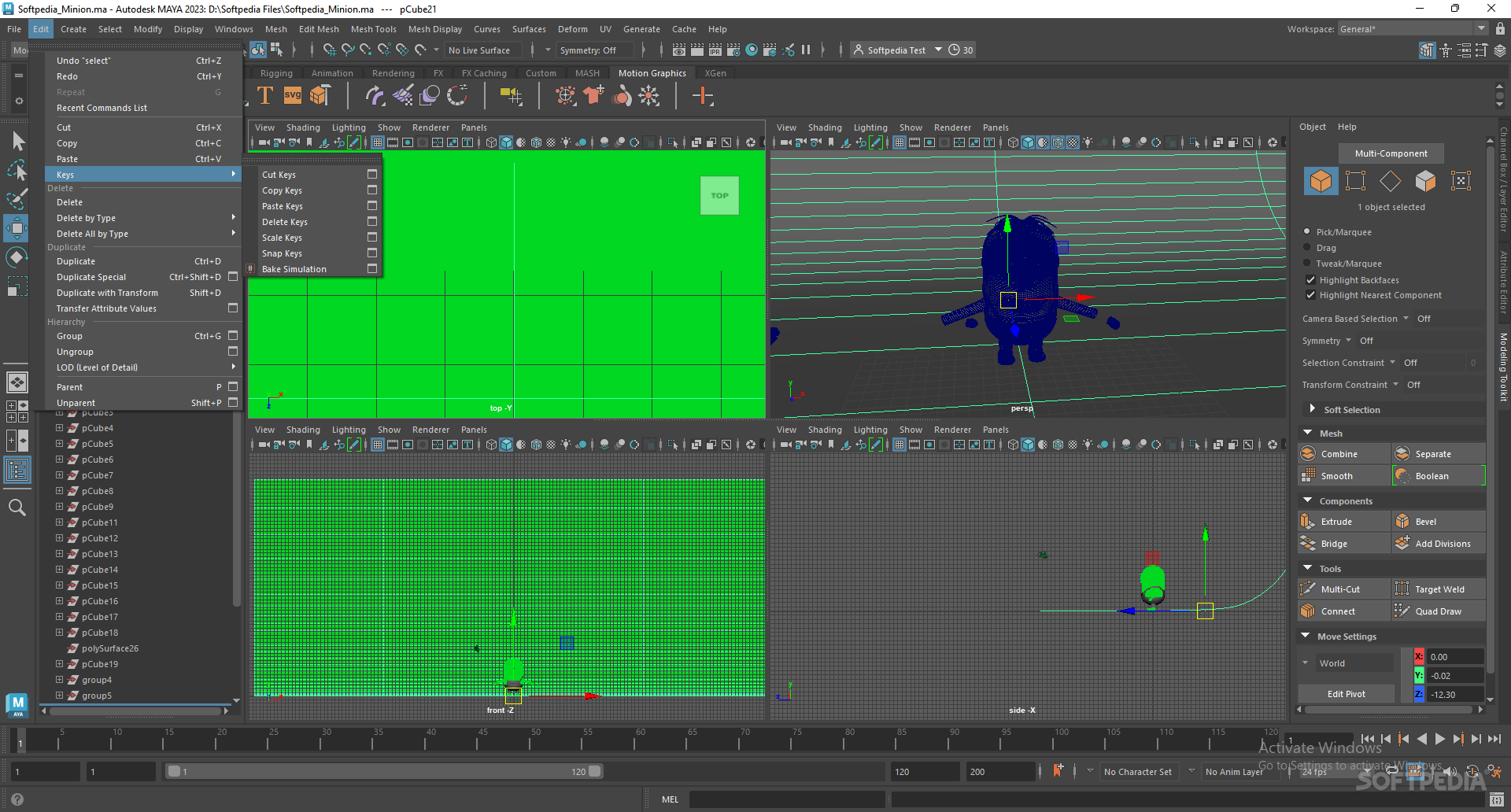Click the outliner horizontal scrollbar
Viewport: 1511px width, 812px height.
click(136, 710)
